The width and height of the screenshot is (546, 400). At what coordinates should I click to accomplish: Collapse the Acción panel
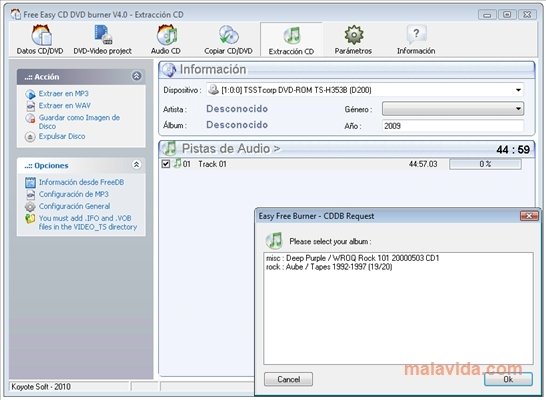(x=136, y=76)
